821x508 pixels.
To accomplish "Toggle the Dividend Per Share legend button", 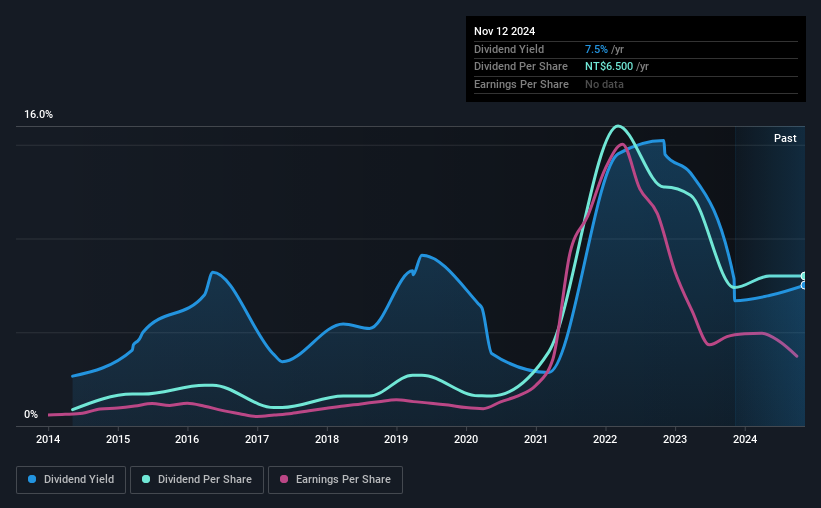I will pos(197,480).
